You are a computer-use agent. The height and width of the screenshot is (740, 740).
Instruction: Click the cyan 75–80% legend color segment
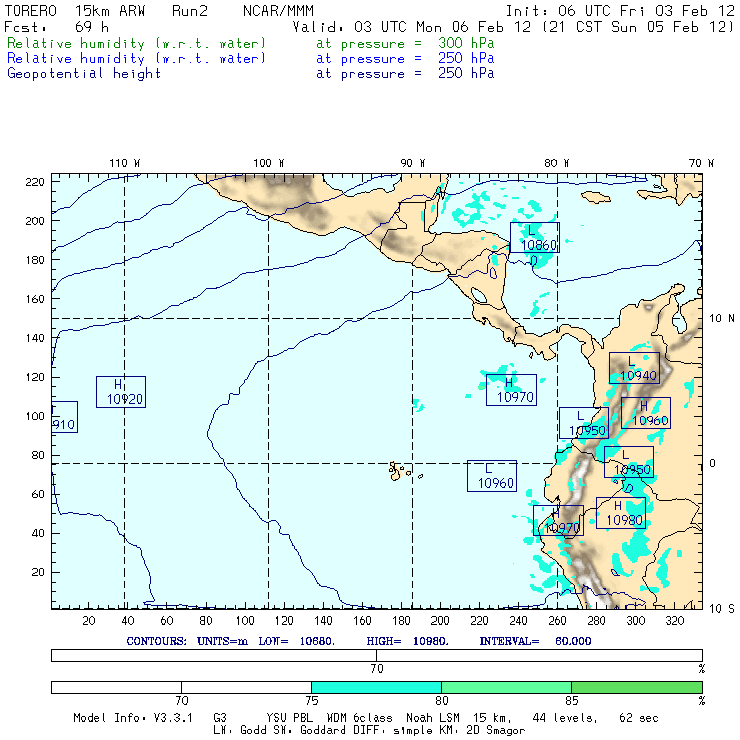coord(376,687)
